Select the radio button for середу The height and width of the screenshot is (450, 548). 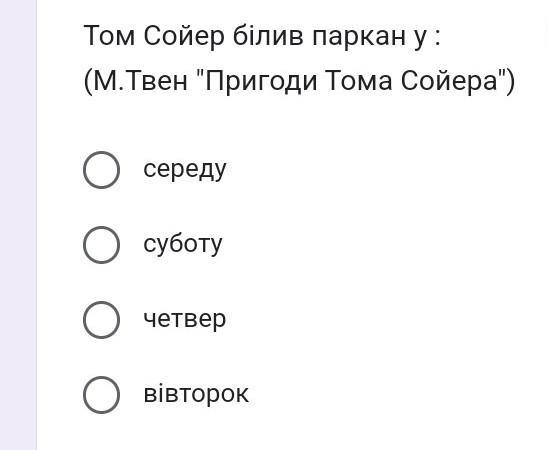101,170
